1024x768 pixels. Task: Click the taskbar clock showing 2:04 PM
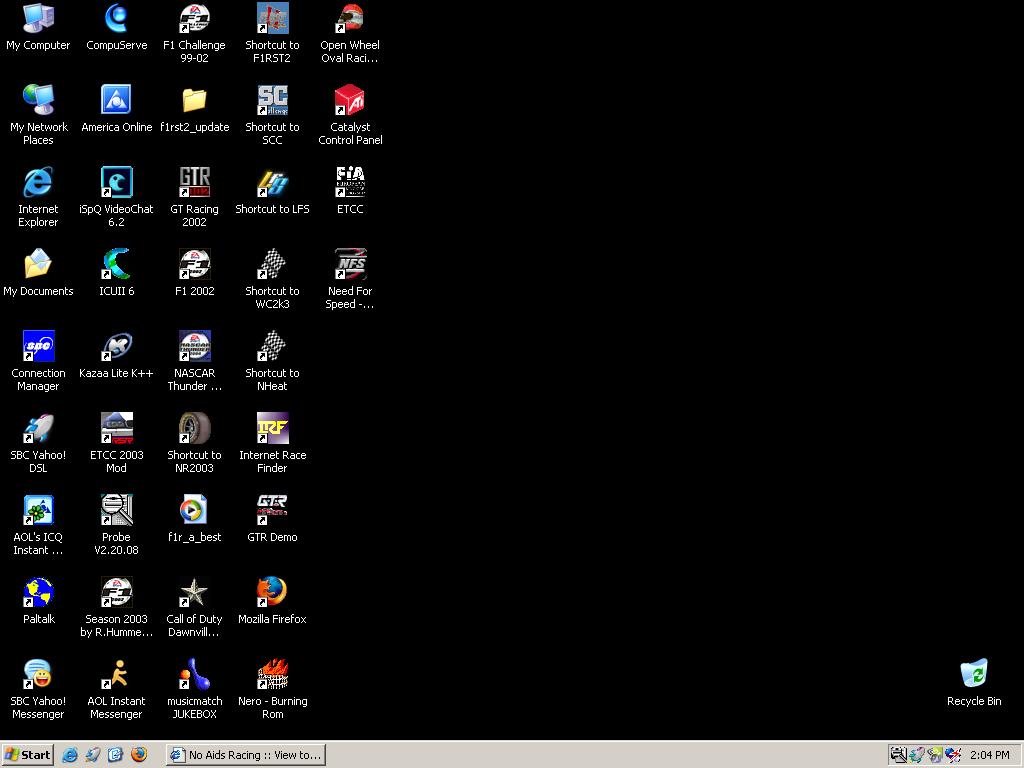point(989,755)
